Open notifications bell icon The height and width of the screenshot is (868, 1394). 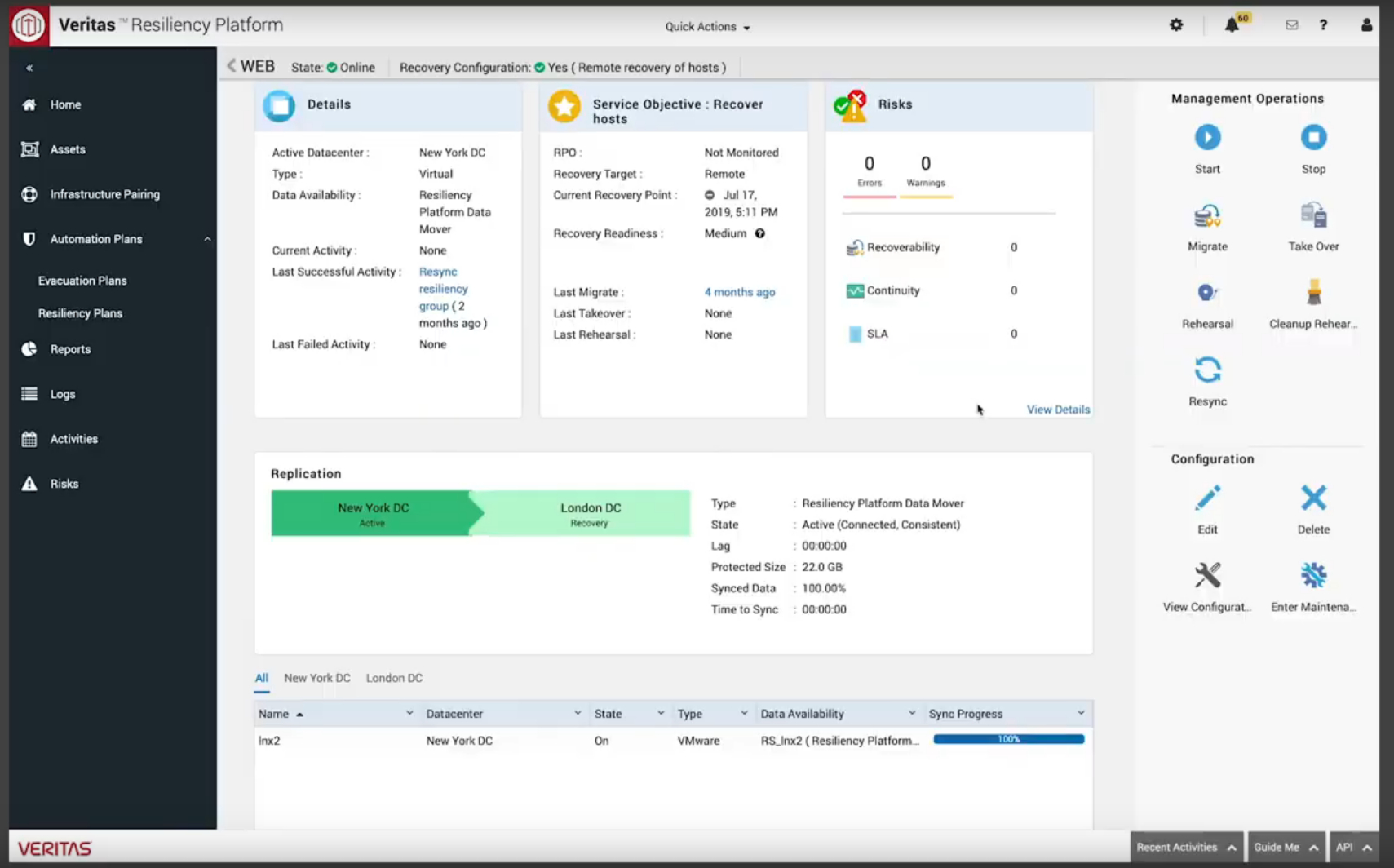[x=1232, y=25]
